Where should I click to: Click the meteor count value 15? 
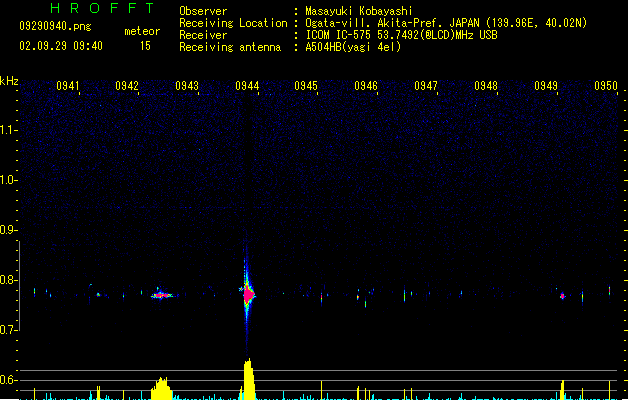145,46
